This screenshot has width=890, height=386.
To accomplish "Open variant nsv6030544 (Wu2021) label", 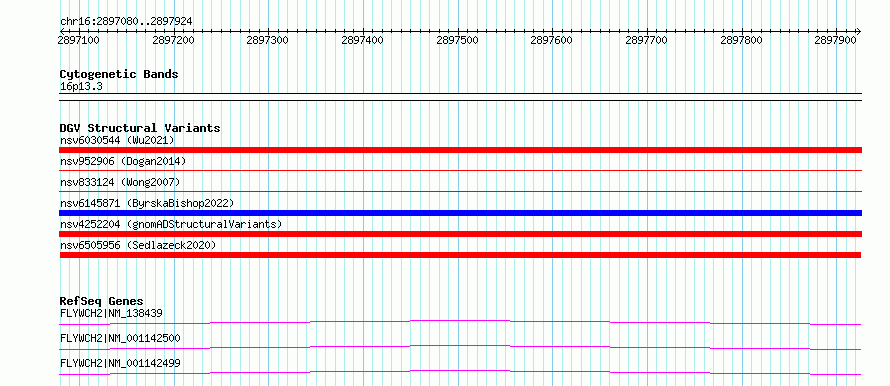I will 117,140.
